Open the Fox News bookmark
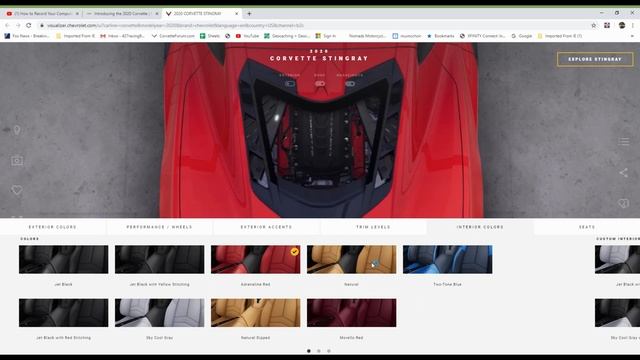640x360 pixels. point(27,36)
